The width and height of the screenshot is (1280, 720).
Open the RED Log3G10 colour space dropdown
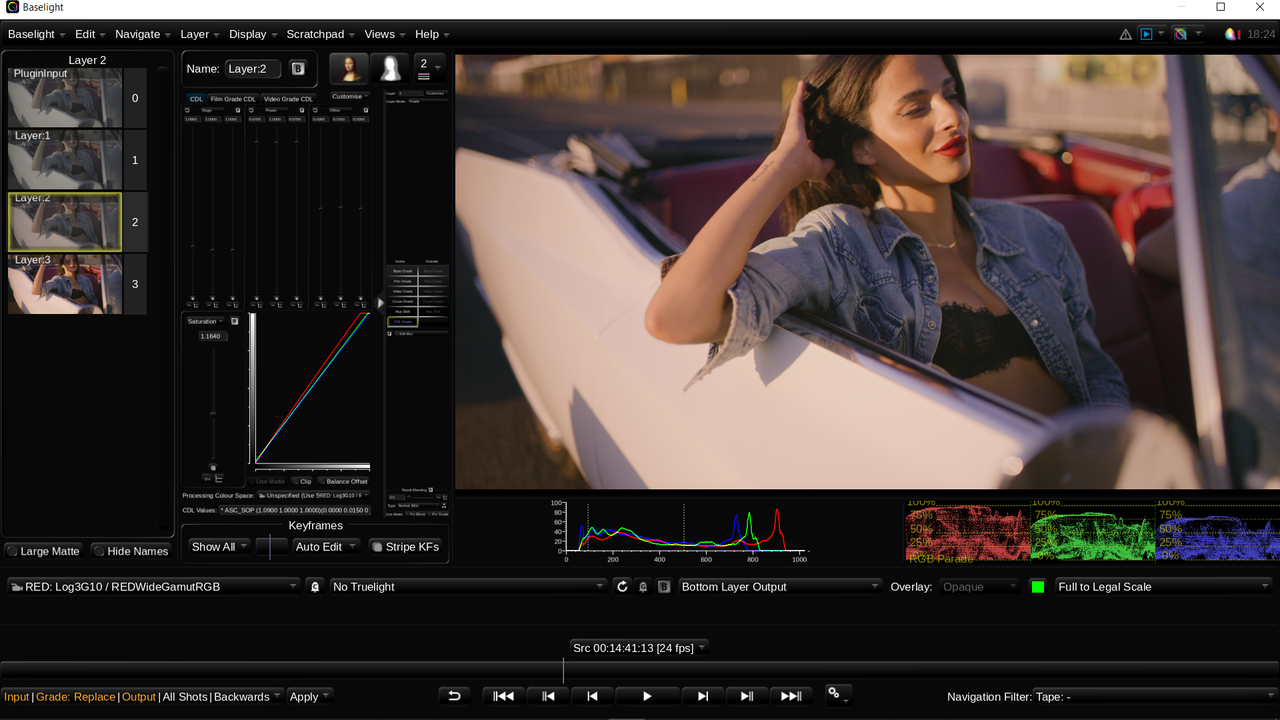click(154, 587)
